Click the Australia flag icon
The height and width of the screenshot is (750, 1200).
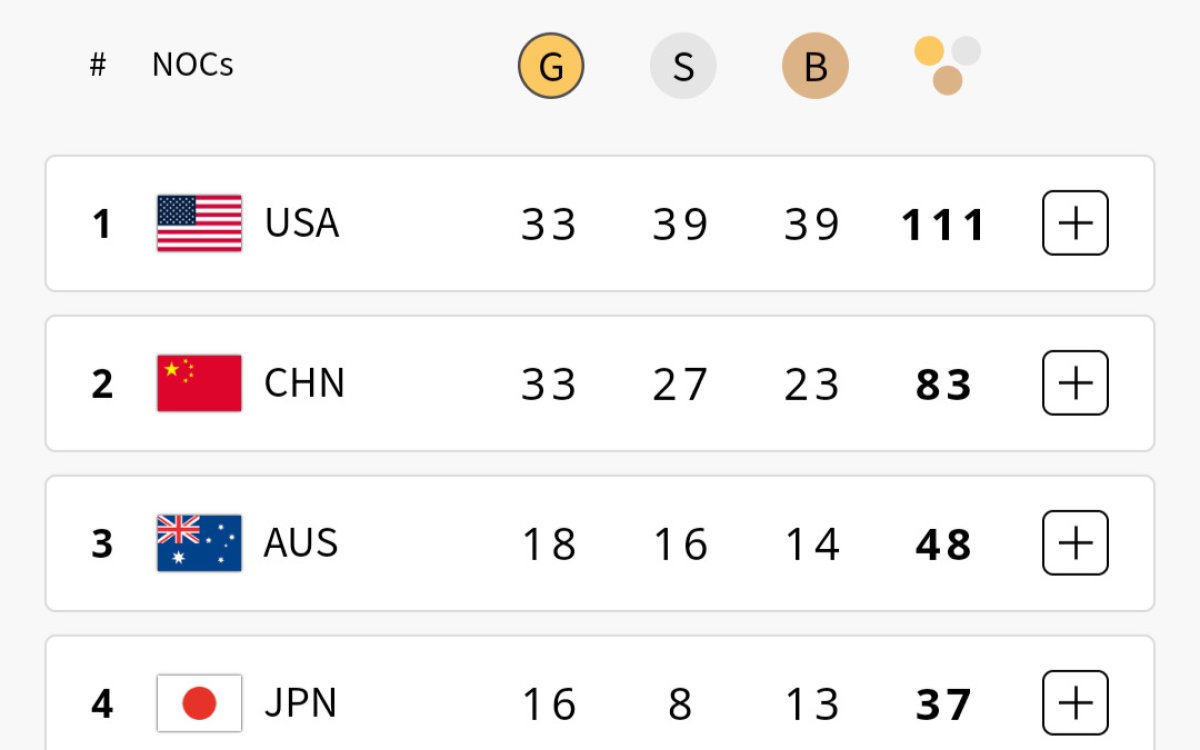coord(199,543)
